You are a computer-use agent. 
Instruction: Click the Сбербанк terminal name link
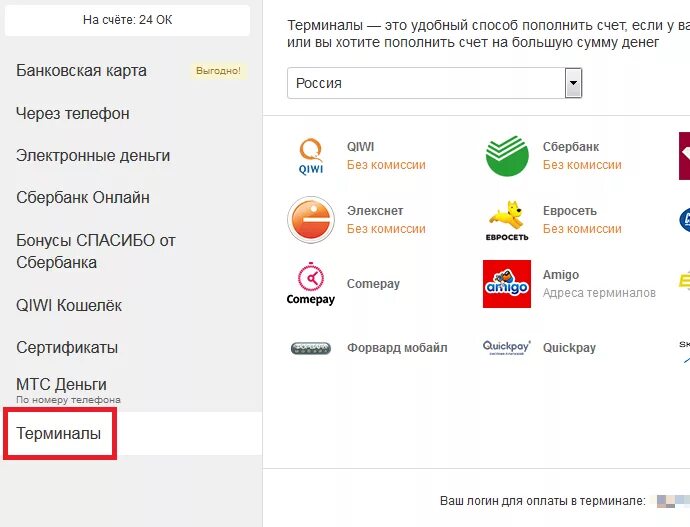571,146
